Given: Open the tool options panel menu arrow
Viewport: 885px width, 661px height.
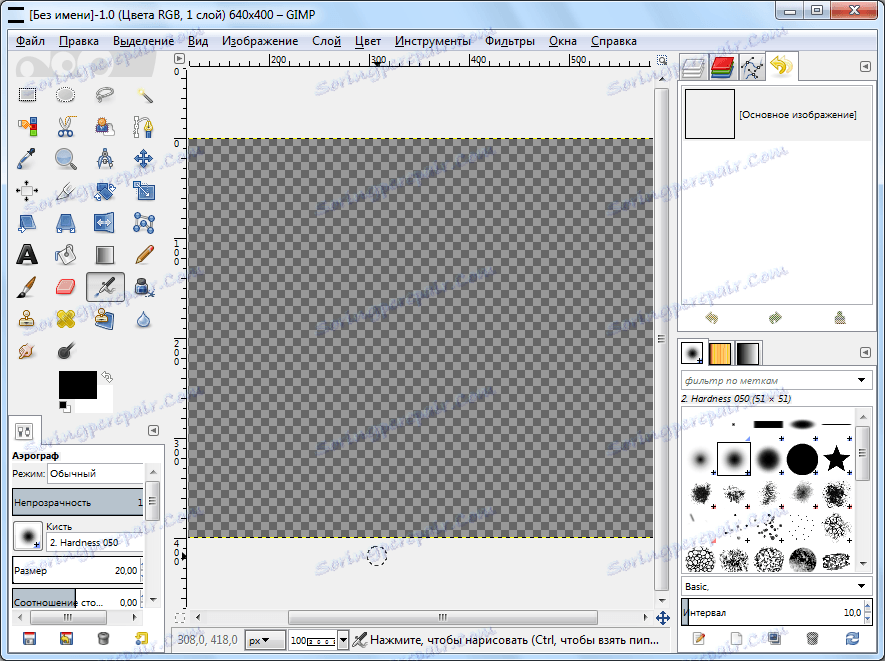Looking at the screenshot, I should (x=153, y=431).
